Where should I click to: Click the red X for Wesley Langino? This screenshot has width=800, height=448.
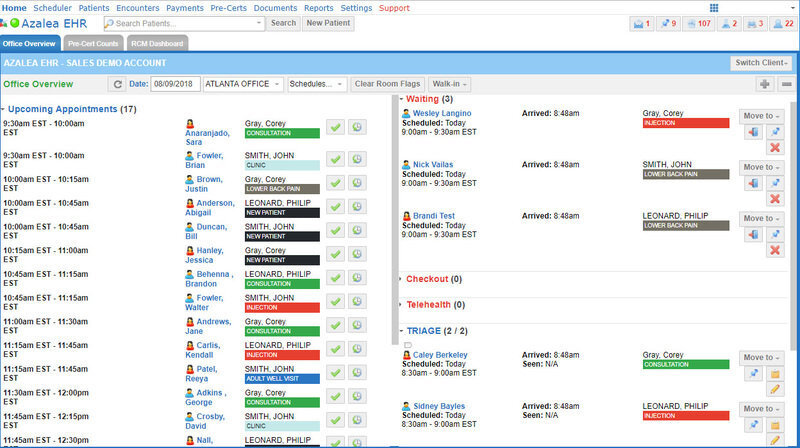tap(775, 147)
